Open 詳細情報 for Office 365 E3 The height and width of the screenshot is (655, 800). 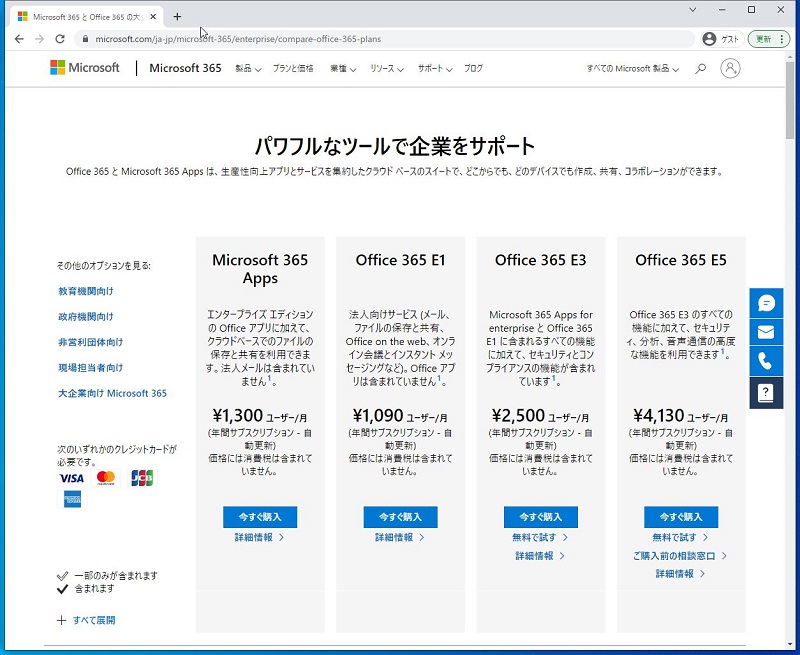click(540, 556)
